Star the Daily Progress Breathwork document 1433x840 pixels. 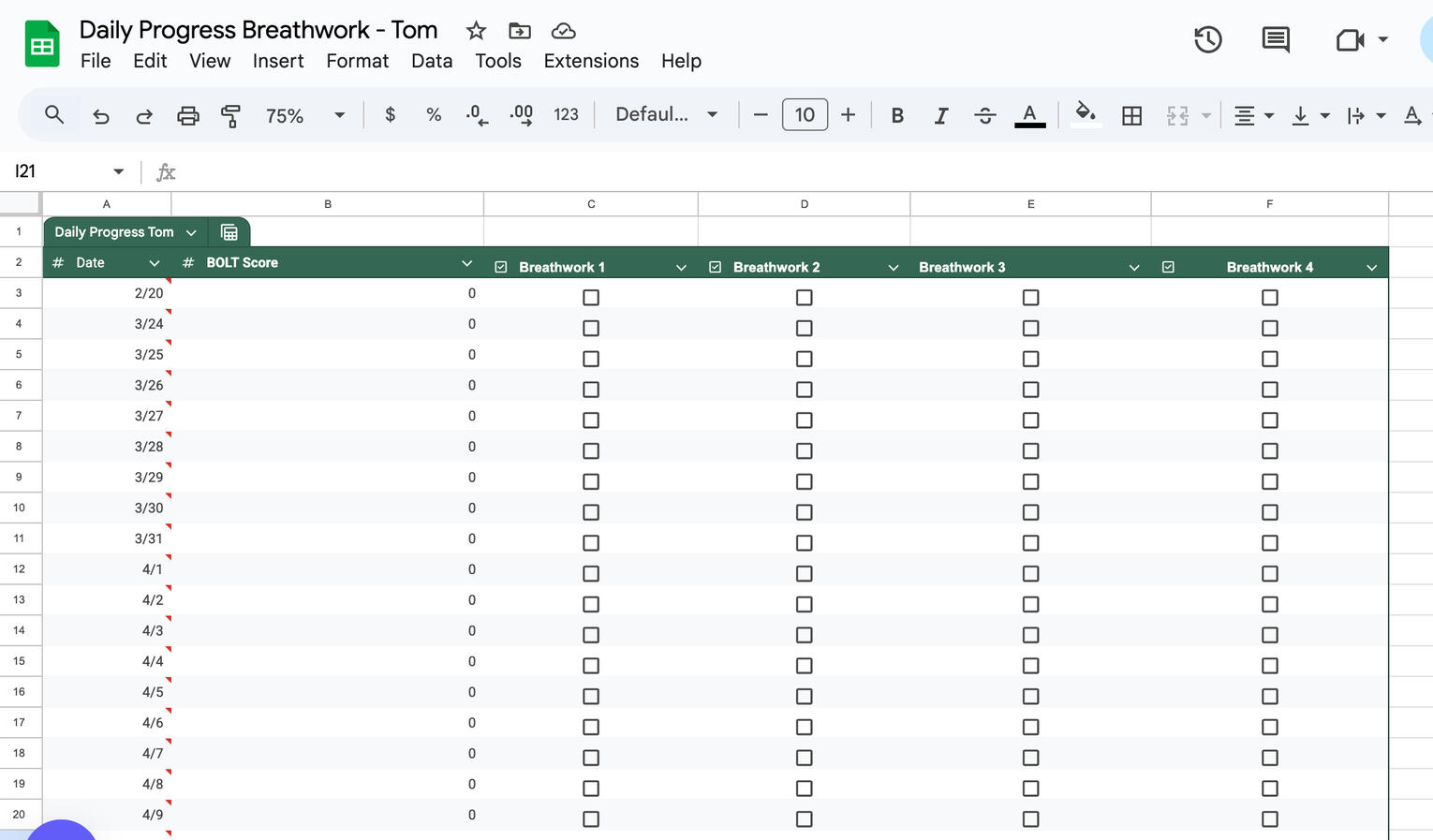tap(476, 31)
